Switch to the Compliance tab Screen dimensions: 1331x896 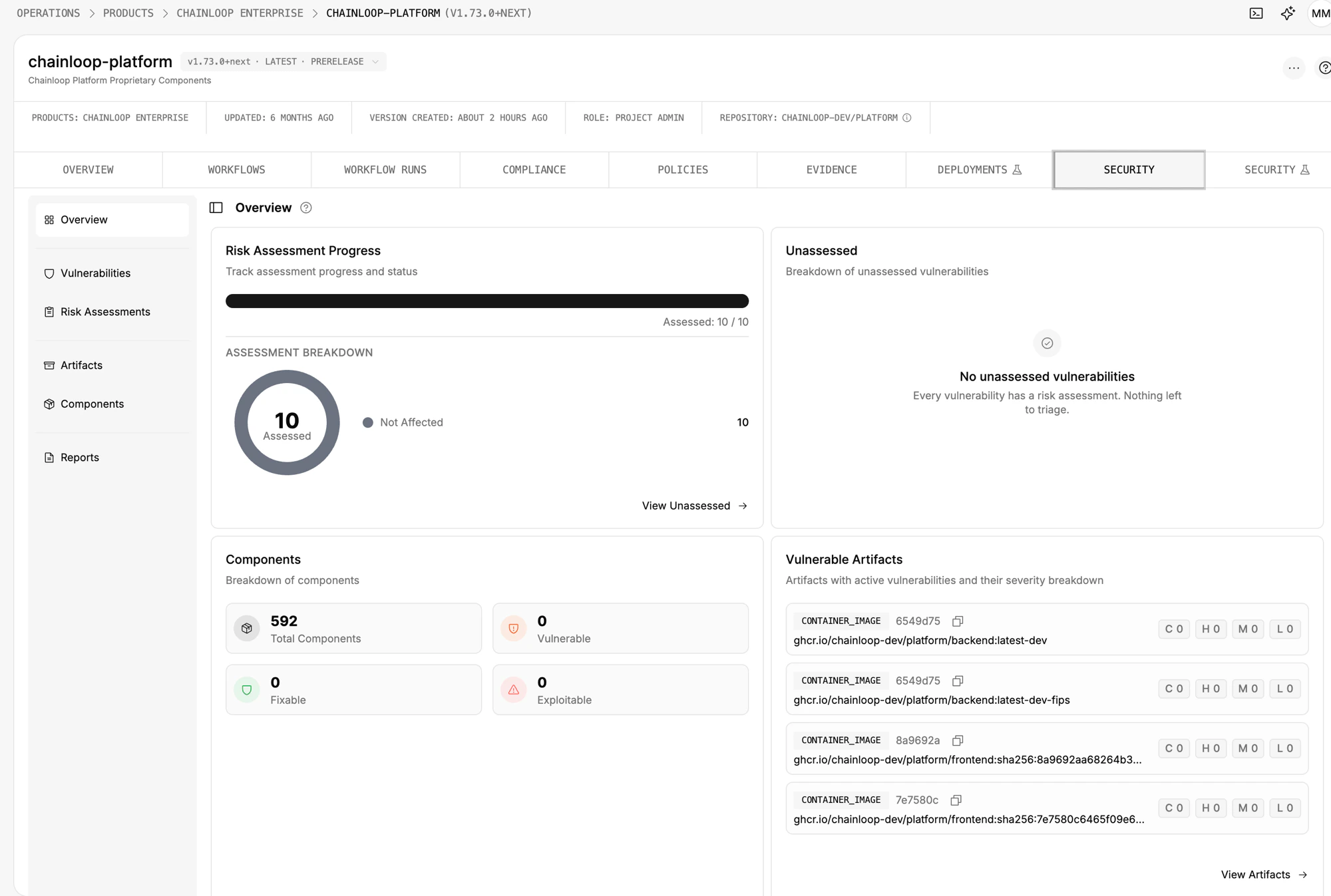[534, 170]
